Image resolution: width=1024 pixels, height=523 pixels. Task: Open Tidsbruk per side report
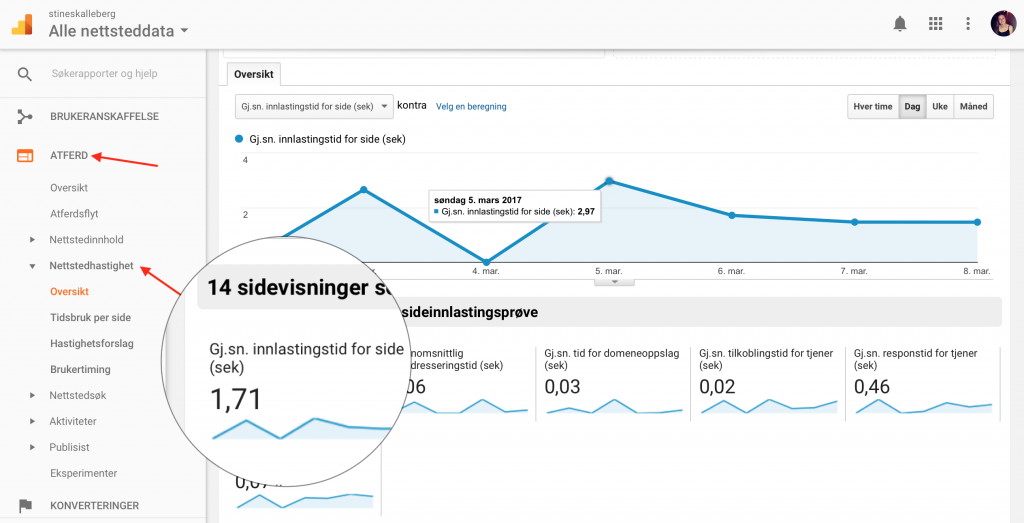point(90,318)
